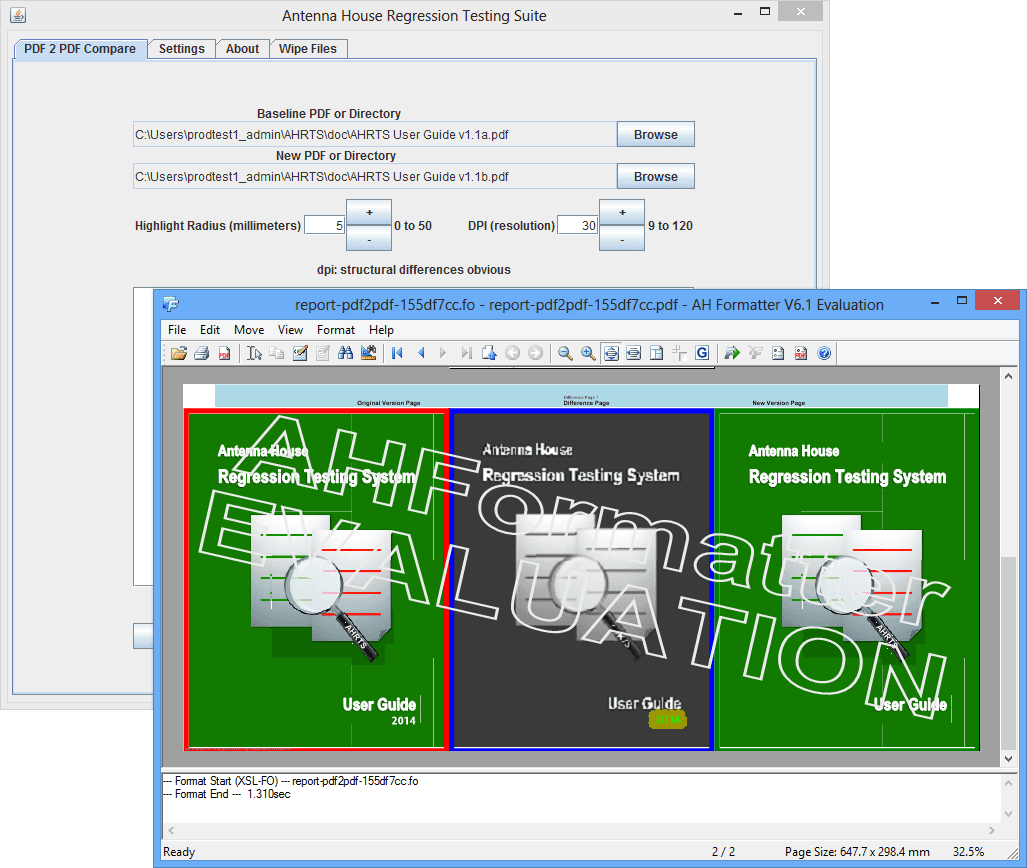The height and width of the screenshot is (868, 1027).
Task: Open the Format menu
Action: (336, 330)
